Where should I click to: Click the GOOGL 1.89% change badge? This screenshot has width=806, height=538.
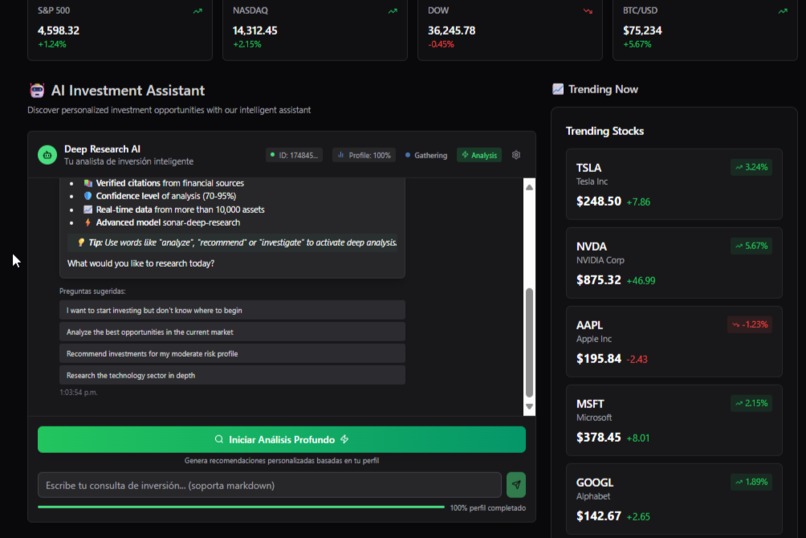tap(751, 481)
